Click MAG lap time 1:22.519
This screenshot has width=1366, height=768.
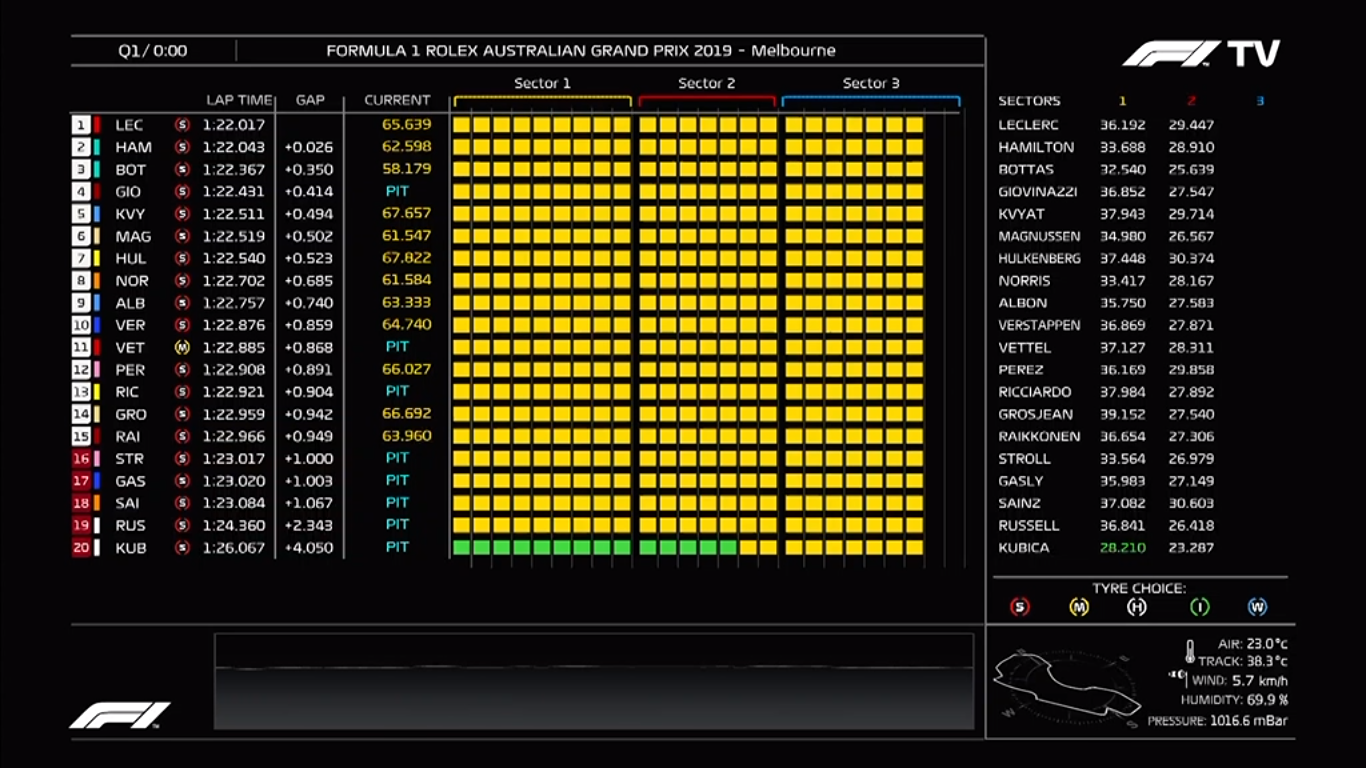234,236
